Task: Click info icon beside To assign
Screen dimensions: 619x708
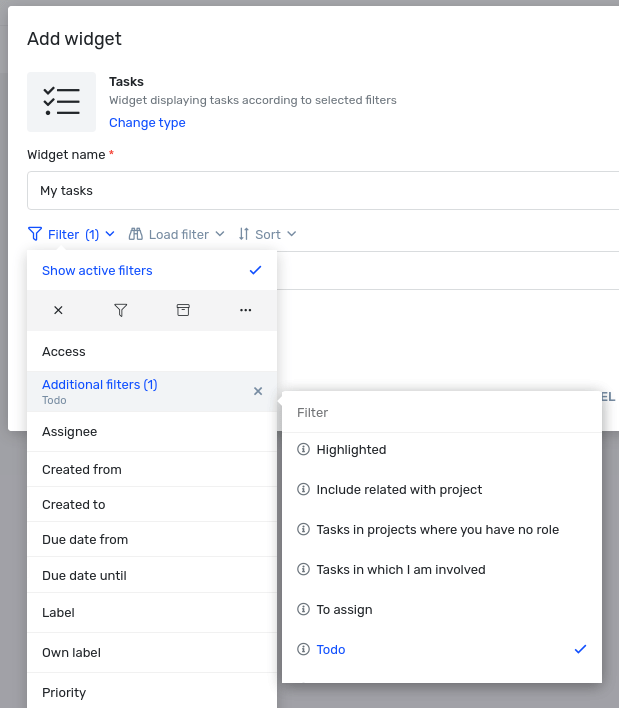Action: [303, 609]
